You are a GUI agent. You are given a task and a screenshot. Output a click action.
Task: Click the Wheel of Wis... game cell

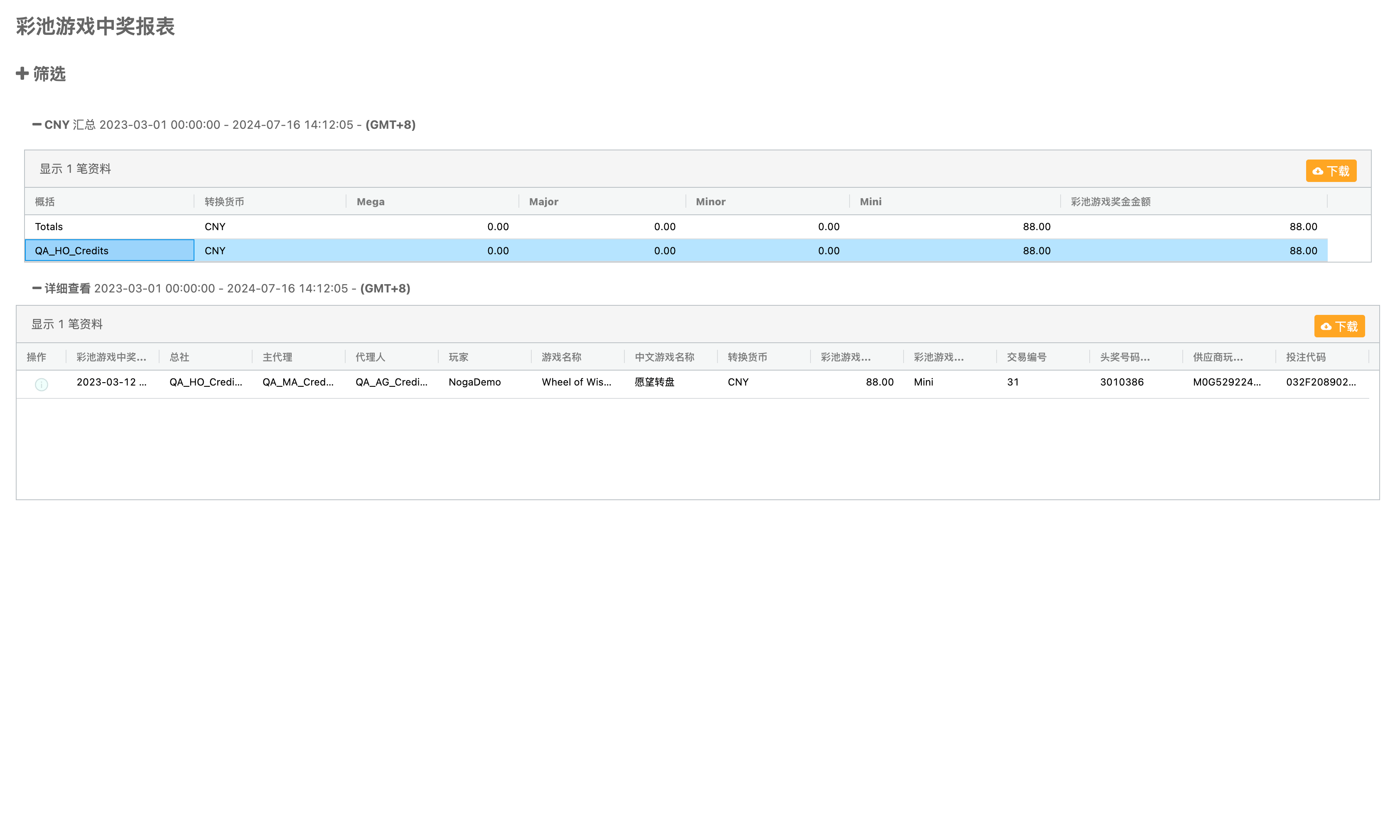tap(576, 382)
